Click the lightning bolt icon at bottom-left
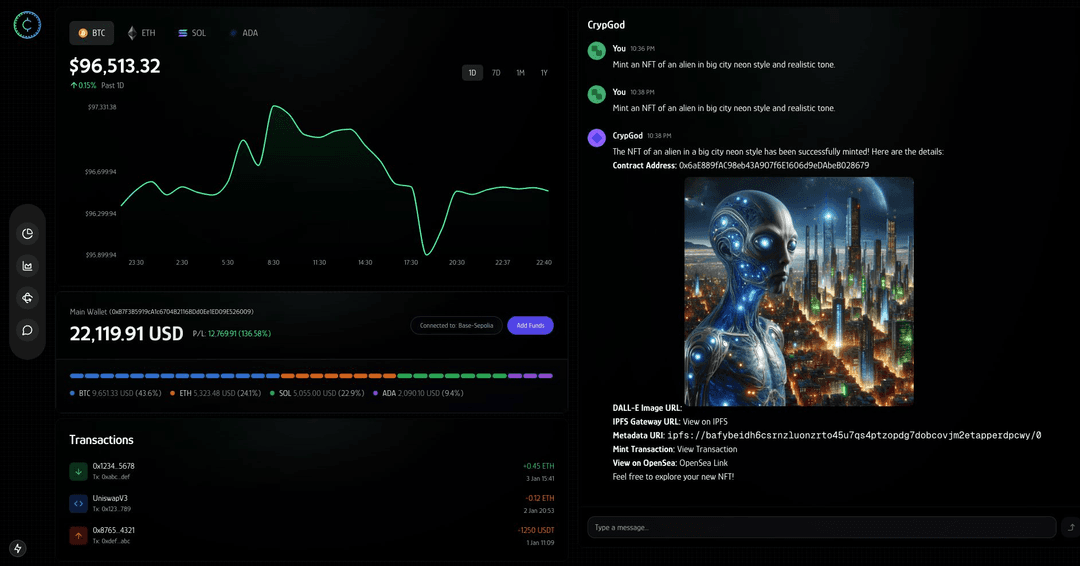Screen dimensions: 1080x566 pos(18,548)
